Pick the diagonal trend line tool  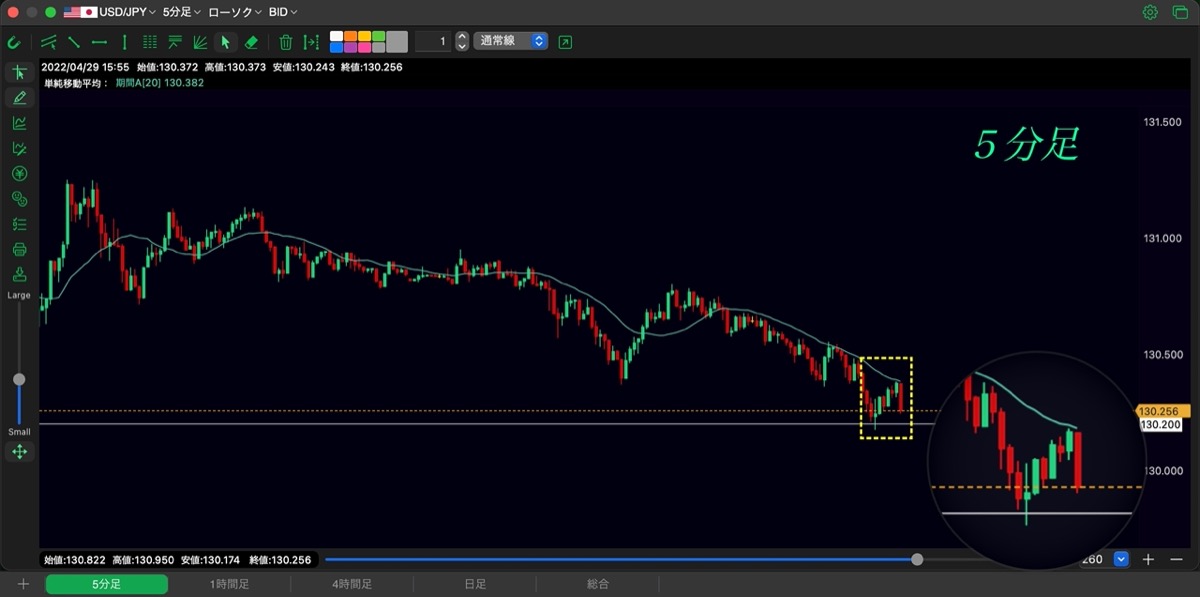pyautogui.click(x=74, y=42)
